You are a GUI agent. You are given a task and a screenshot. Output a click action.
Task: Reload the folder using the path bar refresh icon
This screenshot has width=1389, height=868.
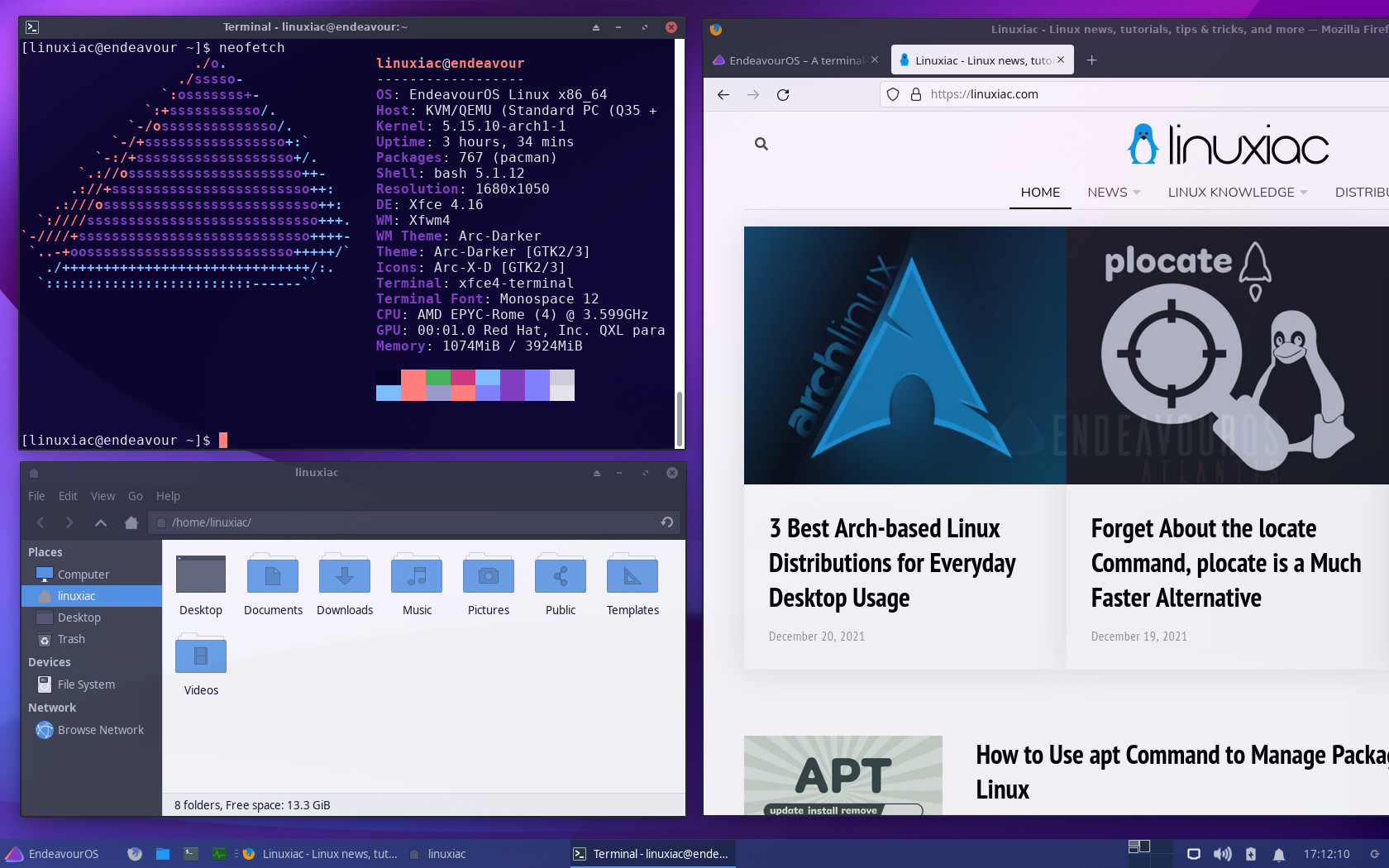[666, 522]
